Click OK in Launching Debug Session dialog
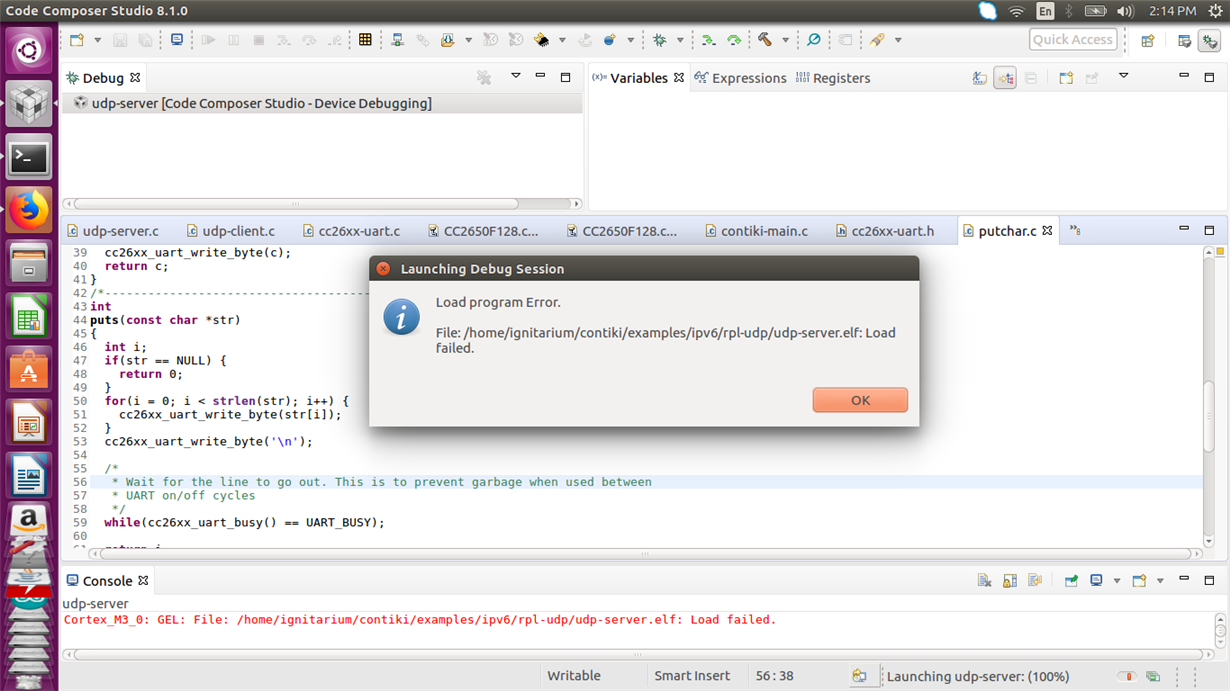This screenshot has width=1230, height=691. (860, 400)
